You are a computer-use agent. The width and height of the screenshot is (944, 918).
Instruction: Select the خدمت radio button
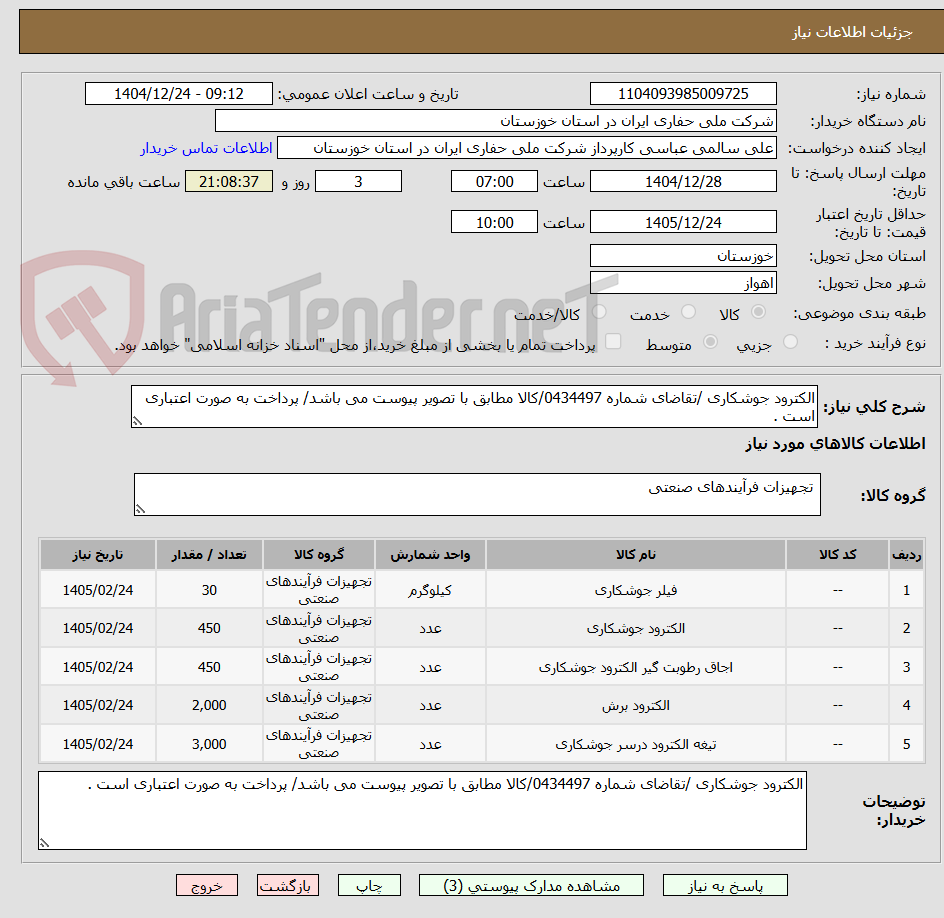coord(688,312)
